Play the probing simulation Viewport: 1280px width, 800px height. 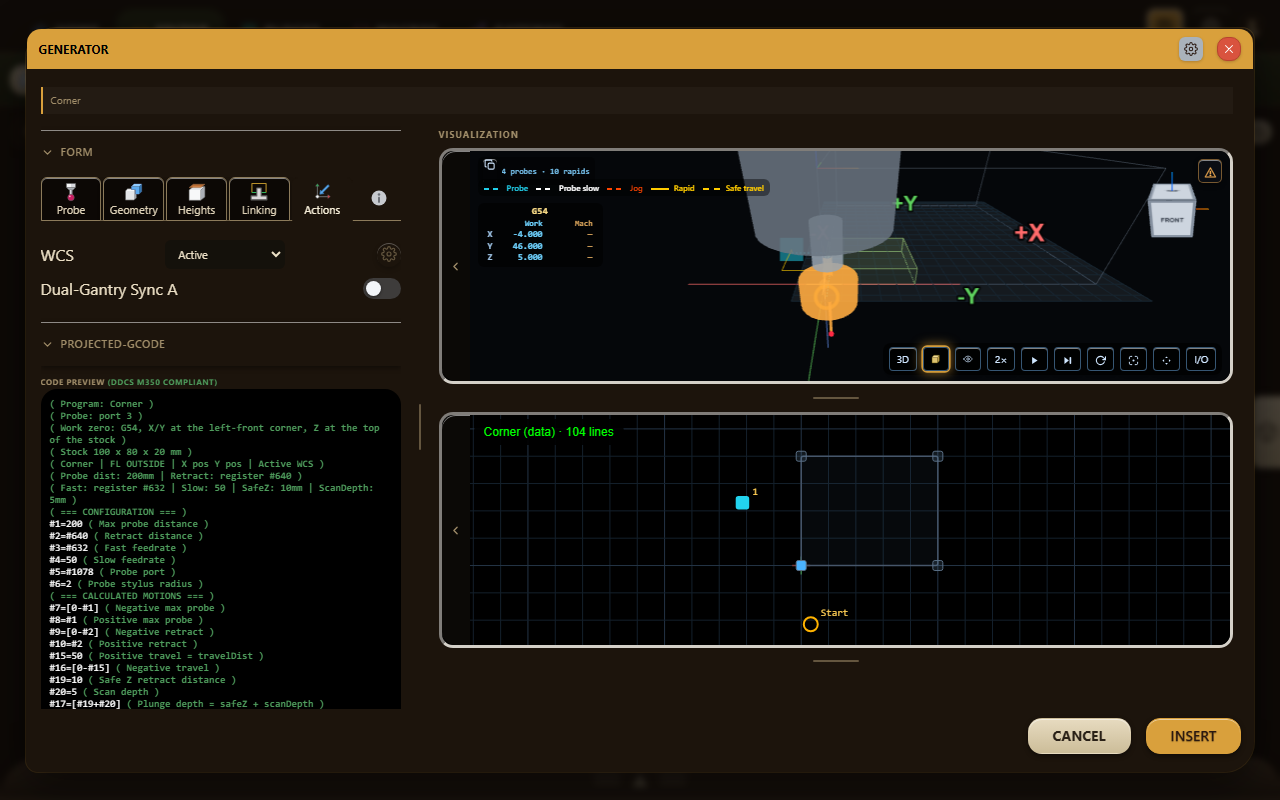[x=1034, y=359]
